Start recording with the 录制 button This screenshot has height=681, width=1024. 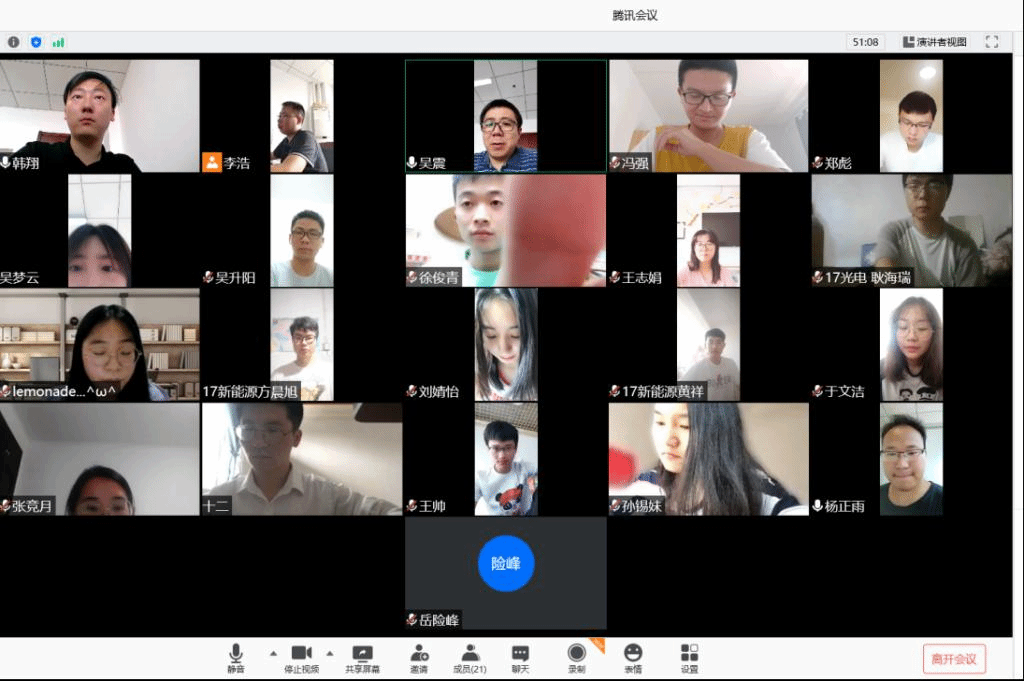[577, 657]
